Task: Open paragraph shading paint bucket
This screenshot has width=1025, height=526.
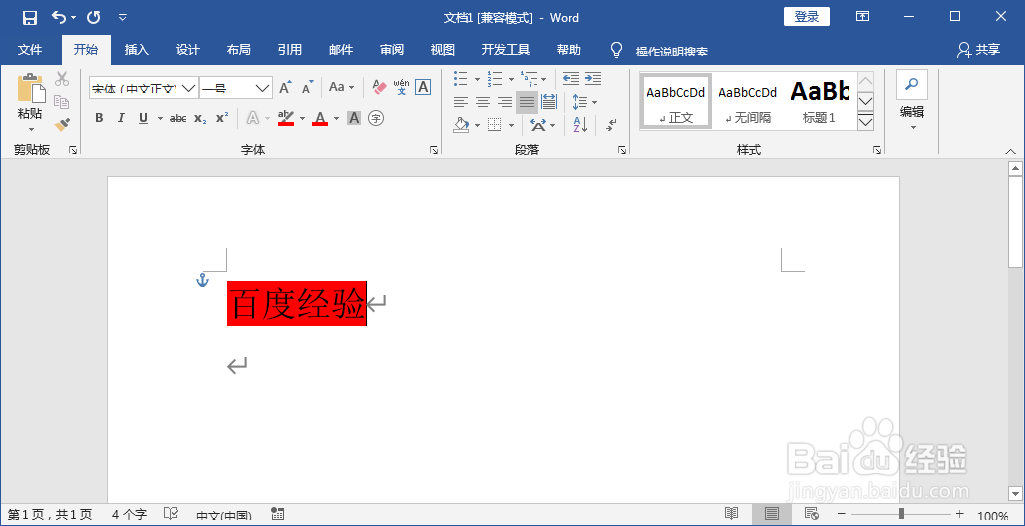Action: (462, 124)
